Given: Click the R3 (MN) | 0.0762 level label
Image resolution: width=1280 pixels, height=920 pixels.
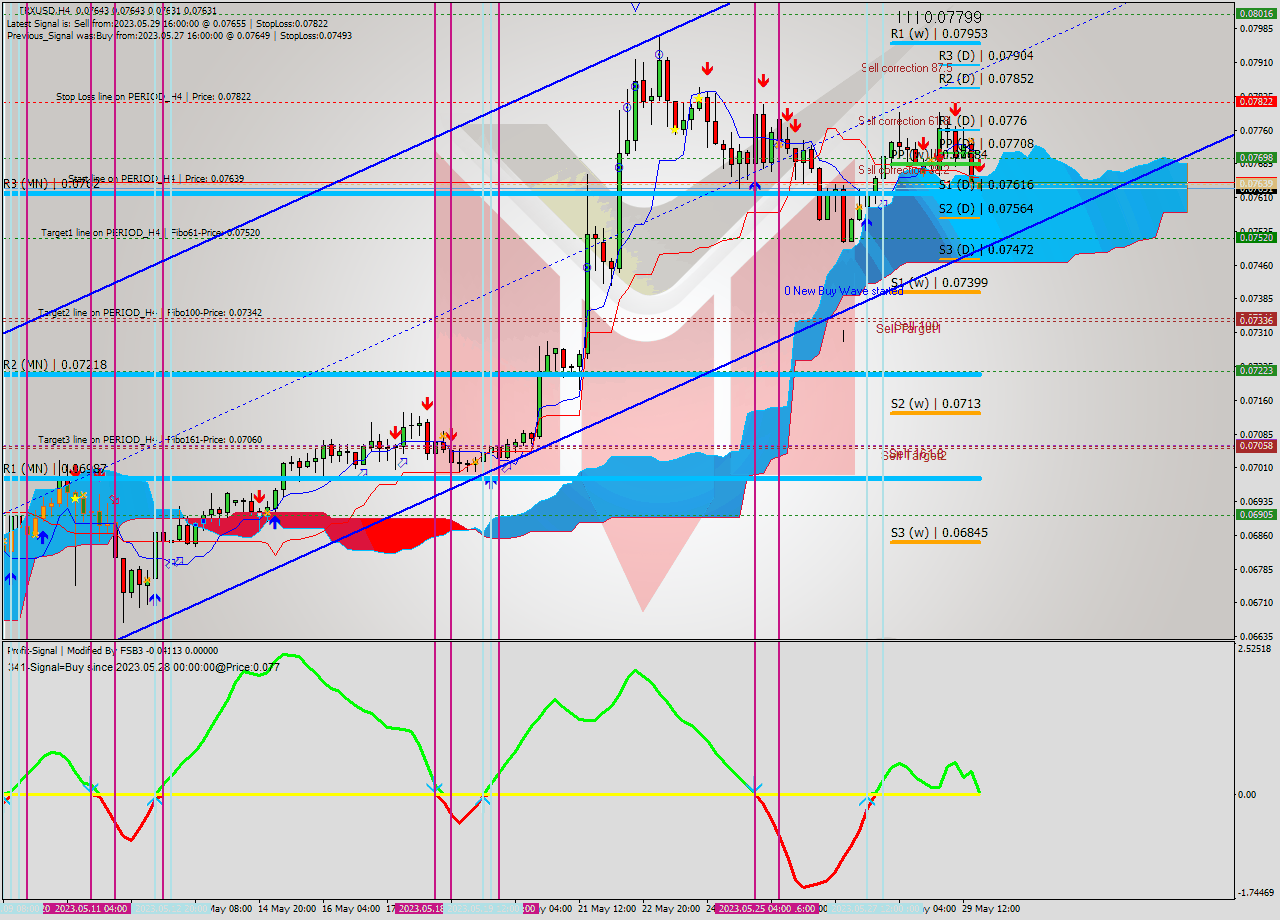Looking at the screenshot, I should tap(51, 184).
